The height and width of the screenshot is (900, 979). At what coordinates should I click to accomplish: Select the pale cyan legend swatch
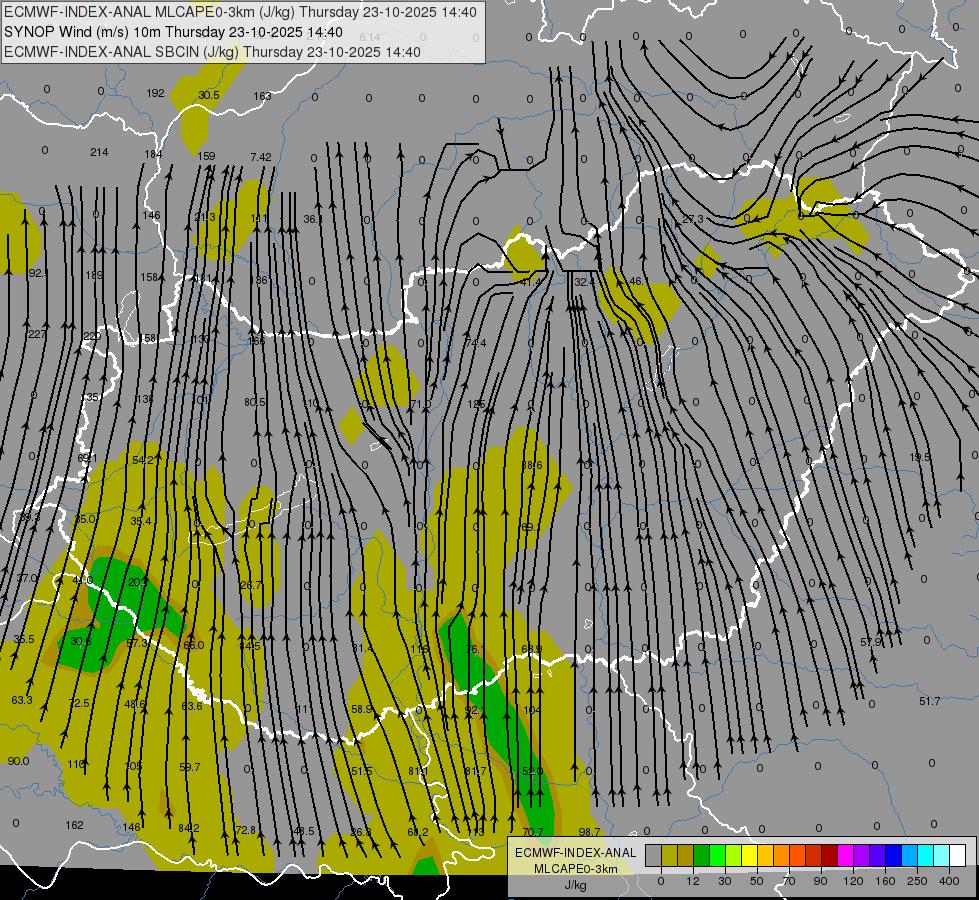coord(942,855)
